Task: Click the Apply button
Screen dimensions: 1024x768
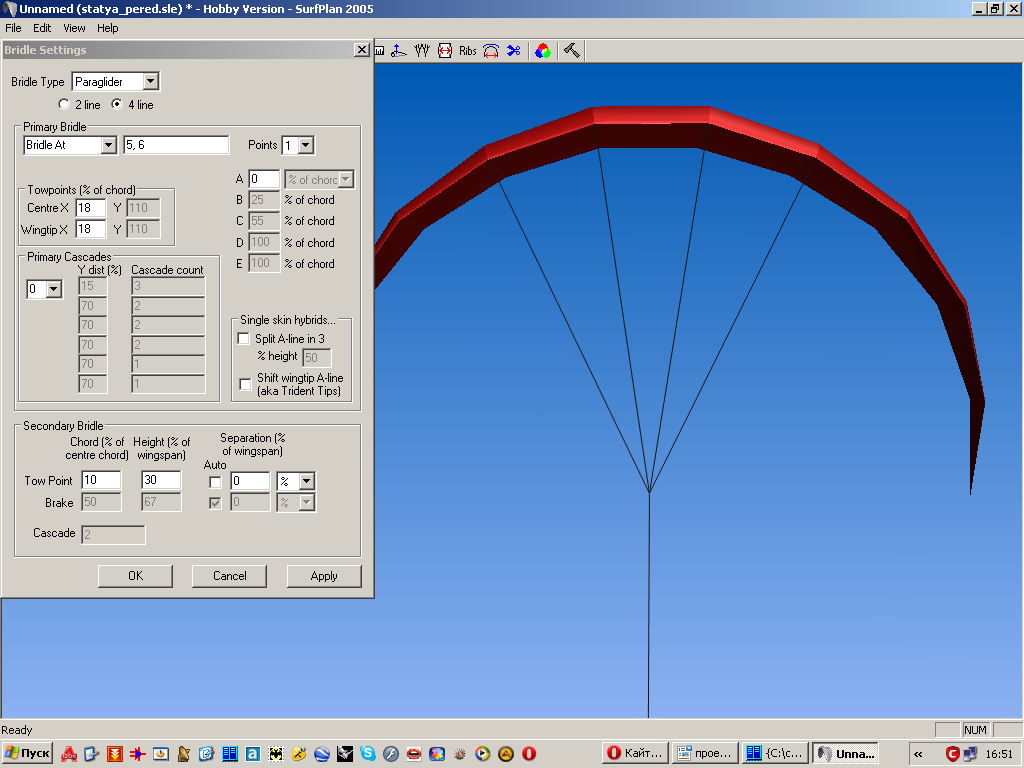Action: (x=324, y=576)
